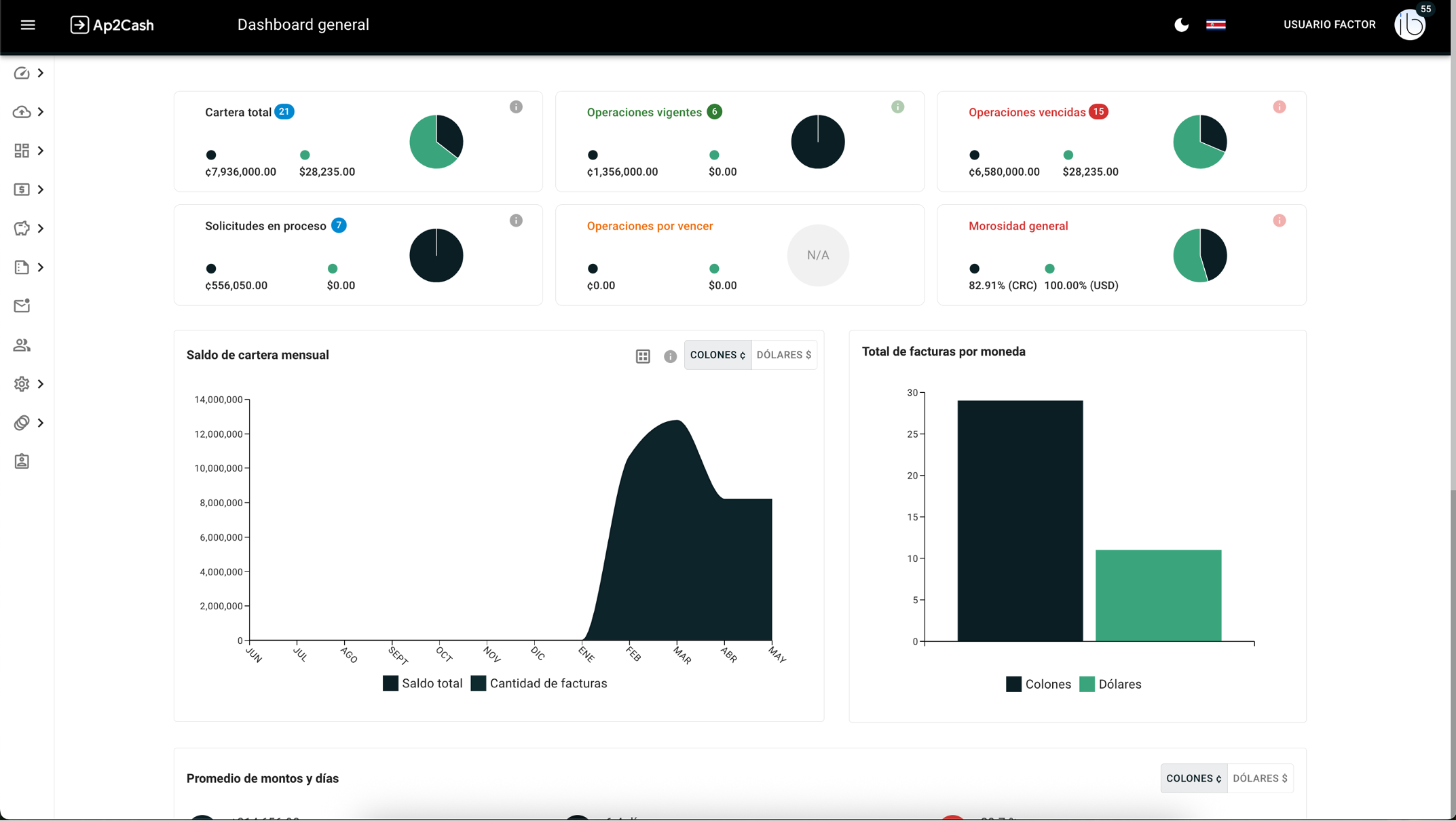The image size is (1456, 821).
Task: Click the ID badge sidebar icon
Action: coord(22,461)
